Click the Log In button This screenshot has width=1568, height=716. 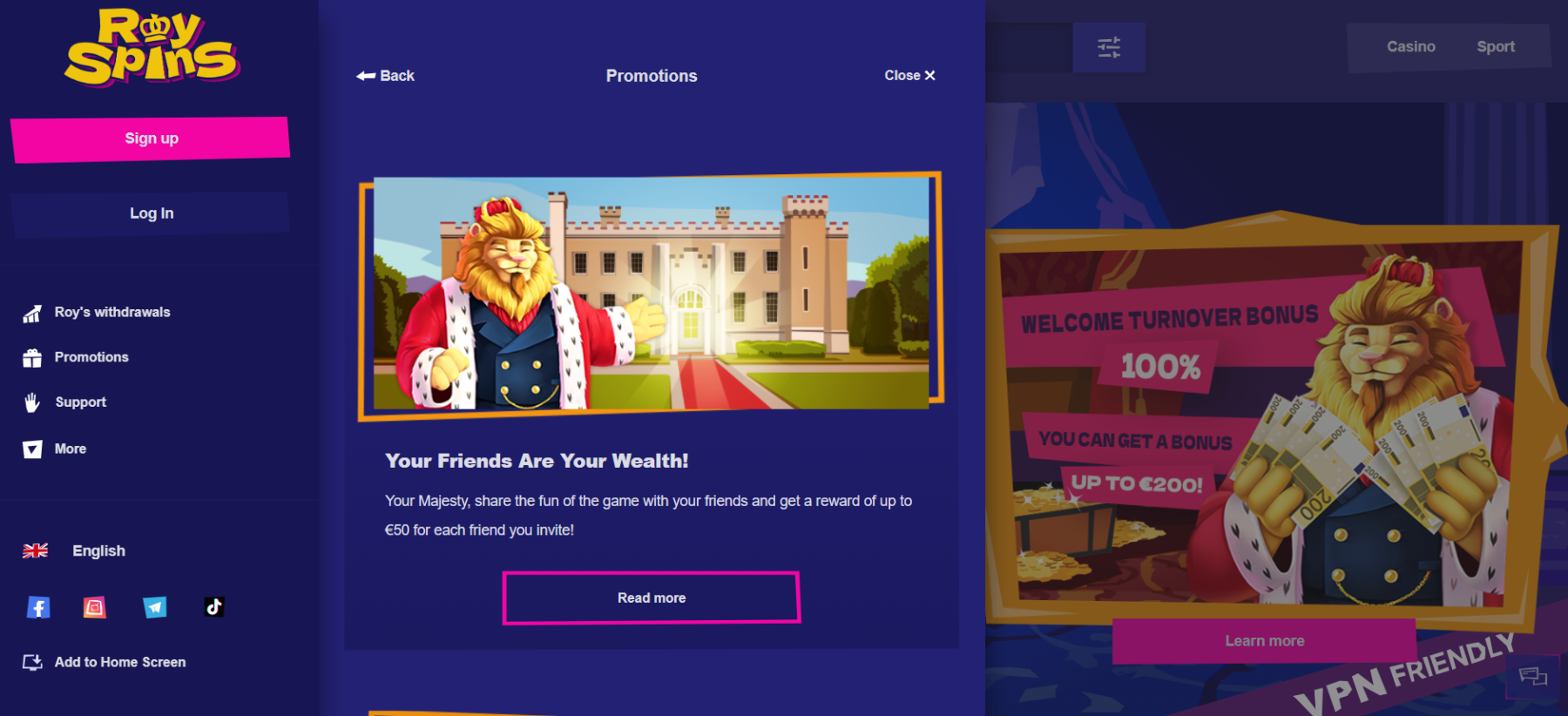(151, 213)
